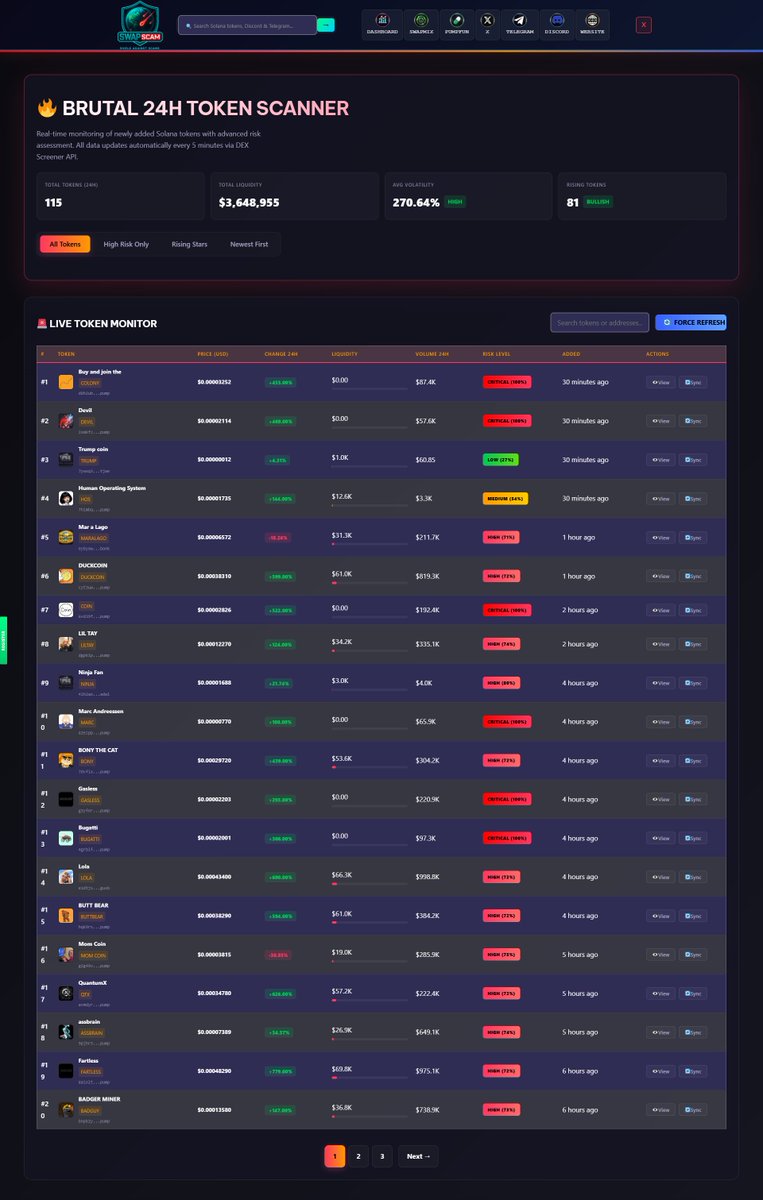Click the Fartless token icon
This screenshot has width=763, height=1200.
(x=66, y=1071)
